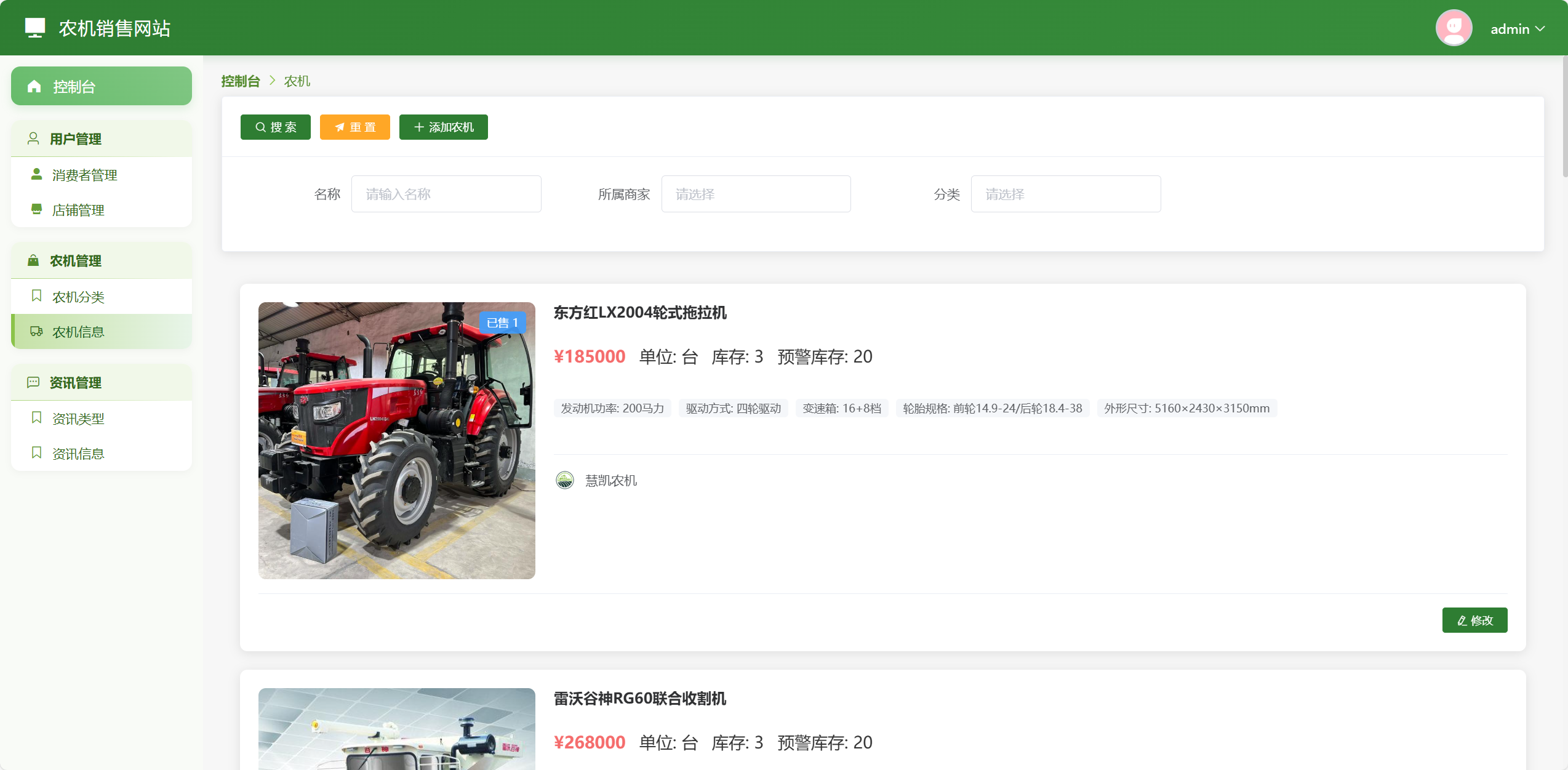This screenshot has height=770, width=1568.
Task: Click the page vertical scrollbar
Action: click(1565, 117)
